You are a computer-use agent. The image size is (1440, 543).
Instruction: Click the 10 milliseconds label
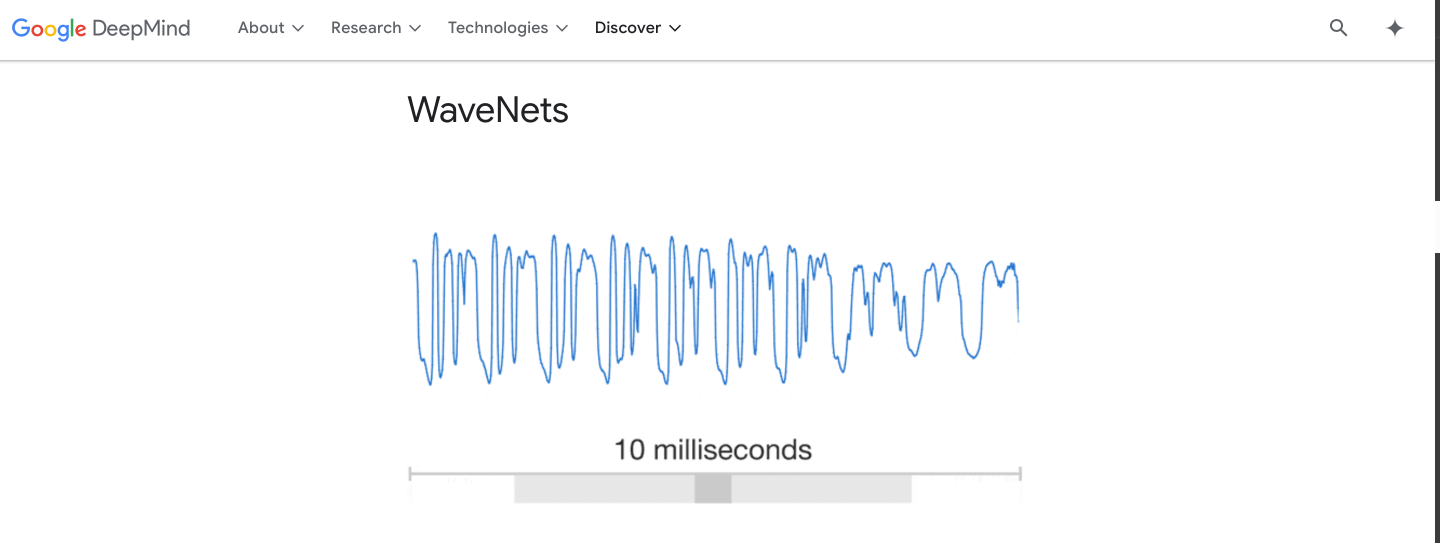pyautogui.click(x=713, y=450)
